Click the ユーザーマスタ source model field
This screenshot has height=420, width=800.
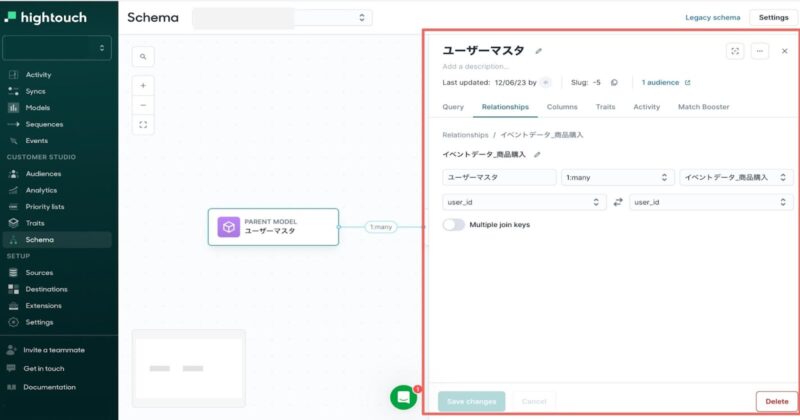pyautogui.click(x=499, y=177)
